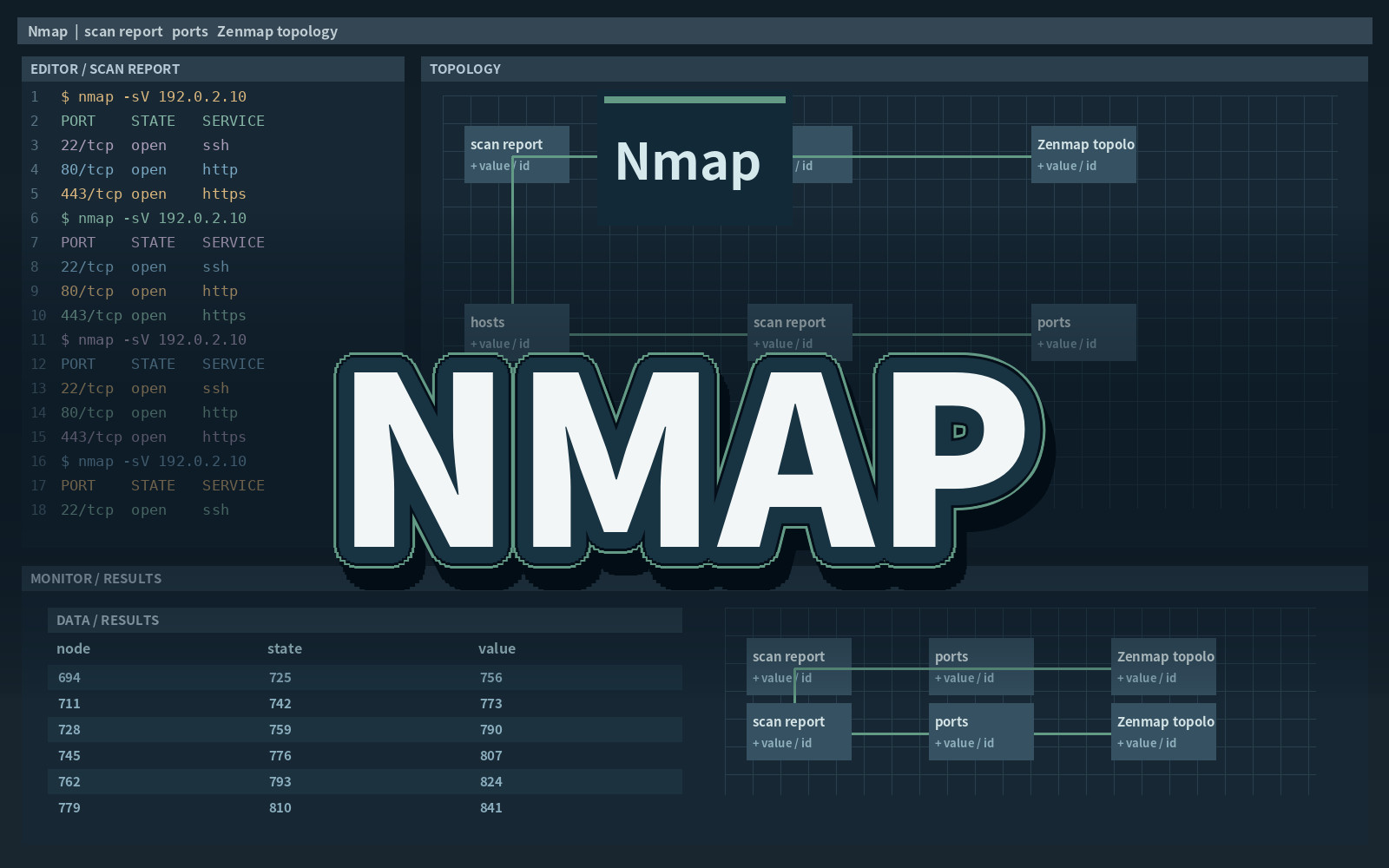Screen dimensions: 1389x868
Task: Select the EDITOR / SCAN REPORT panel header
Action: (213, 69)
